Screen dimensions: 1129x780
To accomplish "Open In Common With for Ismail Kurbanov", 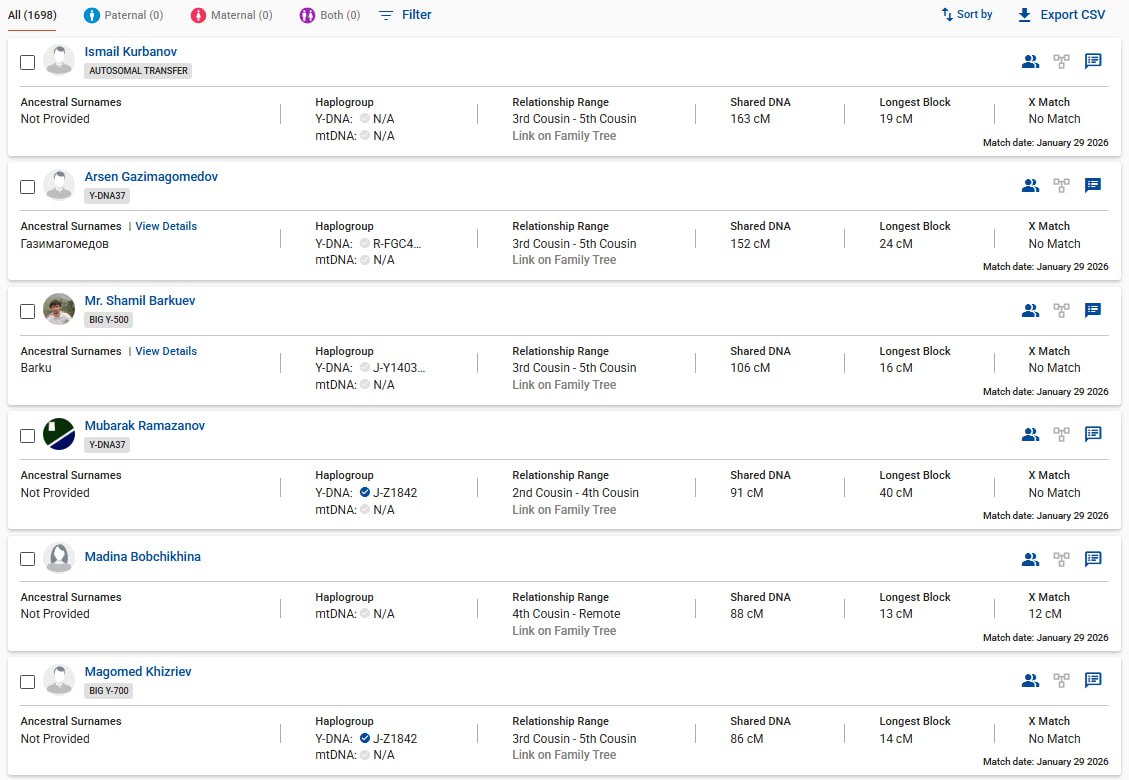I will pyautogui.click(x=1030, y=61).
